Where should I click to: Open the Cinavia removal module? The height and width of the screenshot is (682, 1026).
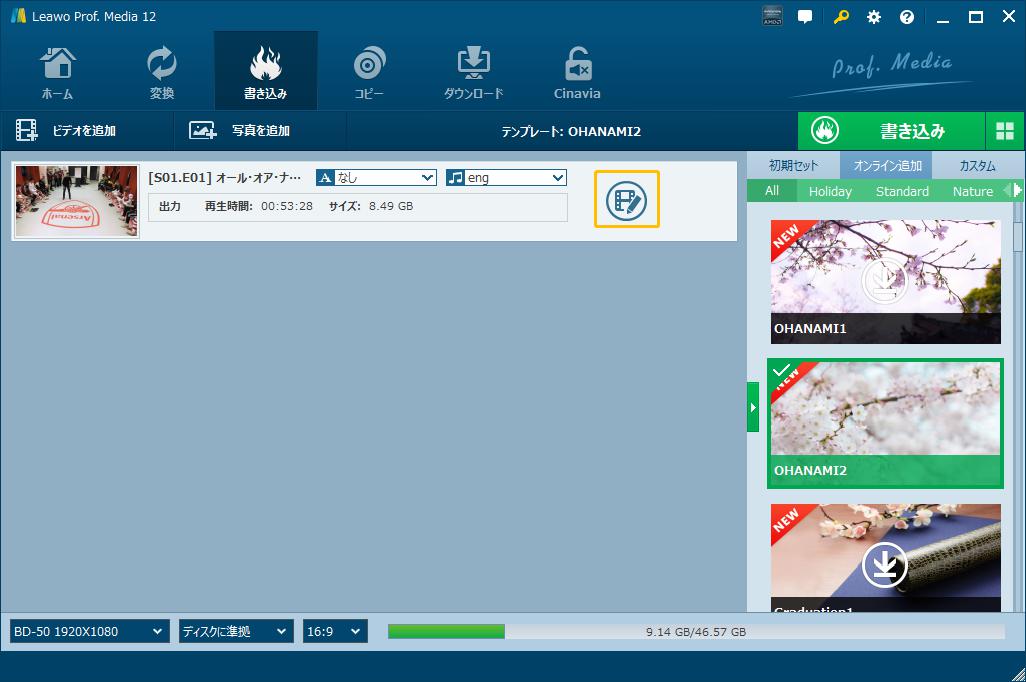click(x=577, y=72)
